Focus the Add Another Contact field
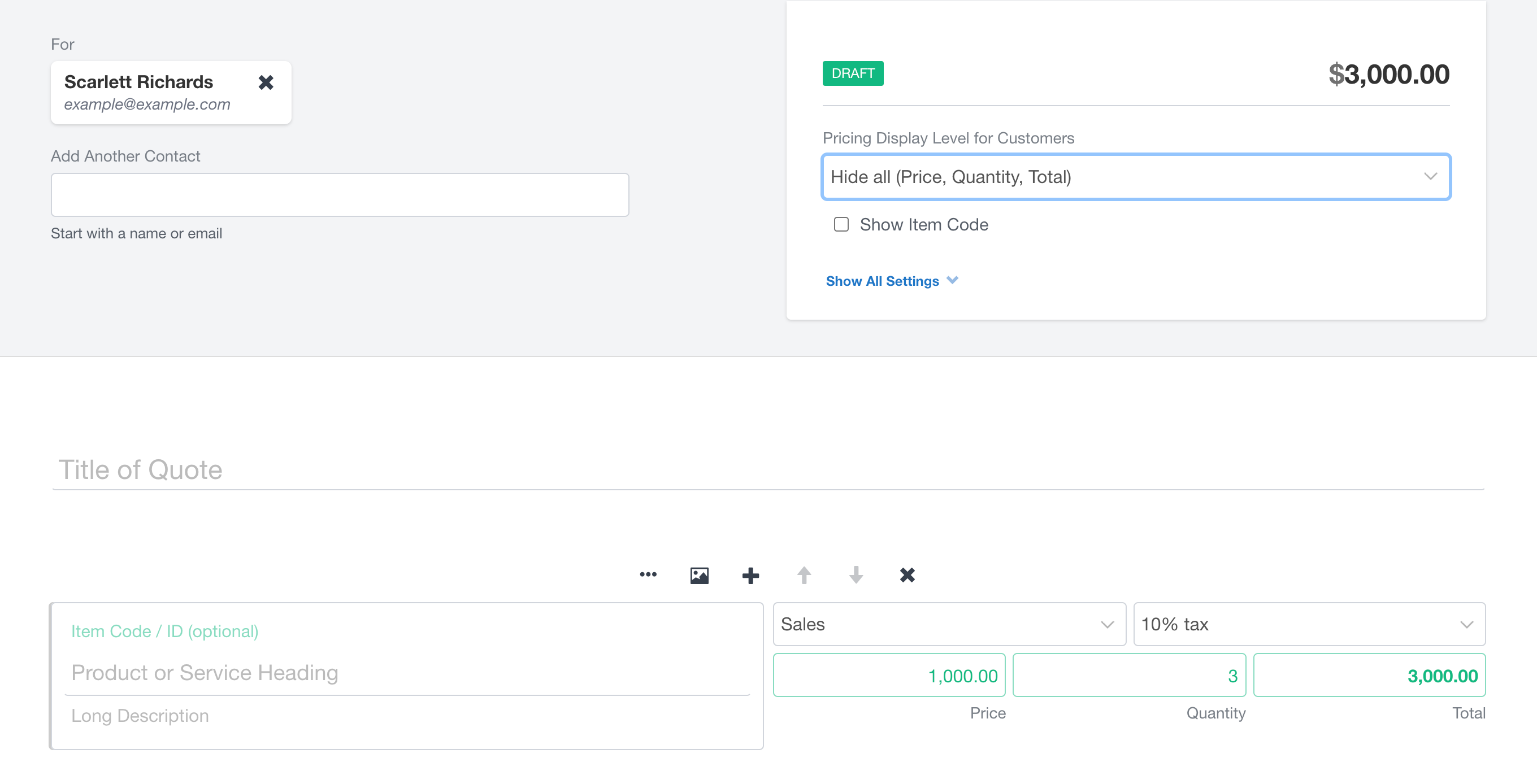Image resolution: width=1537 pixels, height=784 pixels. 340,195
